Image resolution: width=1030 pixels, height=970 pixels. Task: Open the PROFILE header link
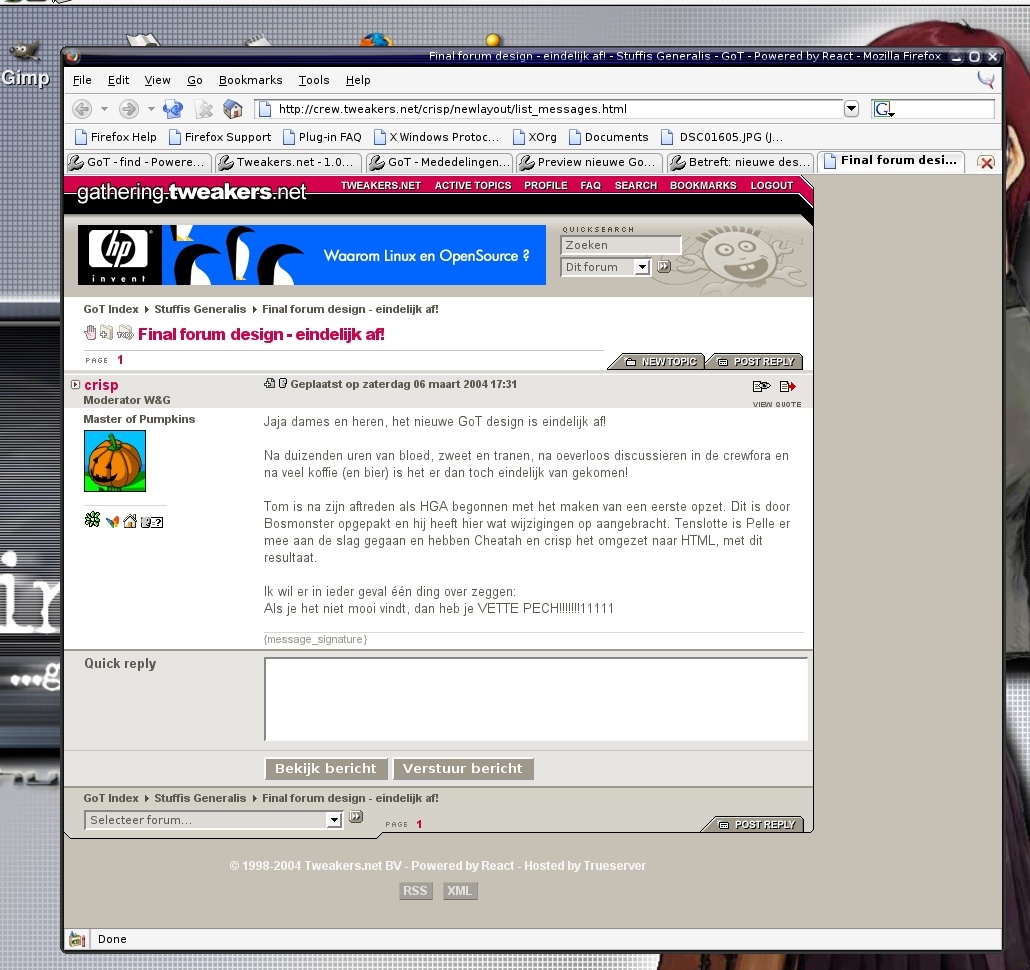pyautogui.click(x=545, y=186)
